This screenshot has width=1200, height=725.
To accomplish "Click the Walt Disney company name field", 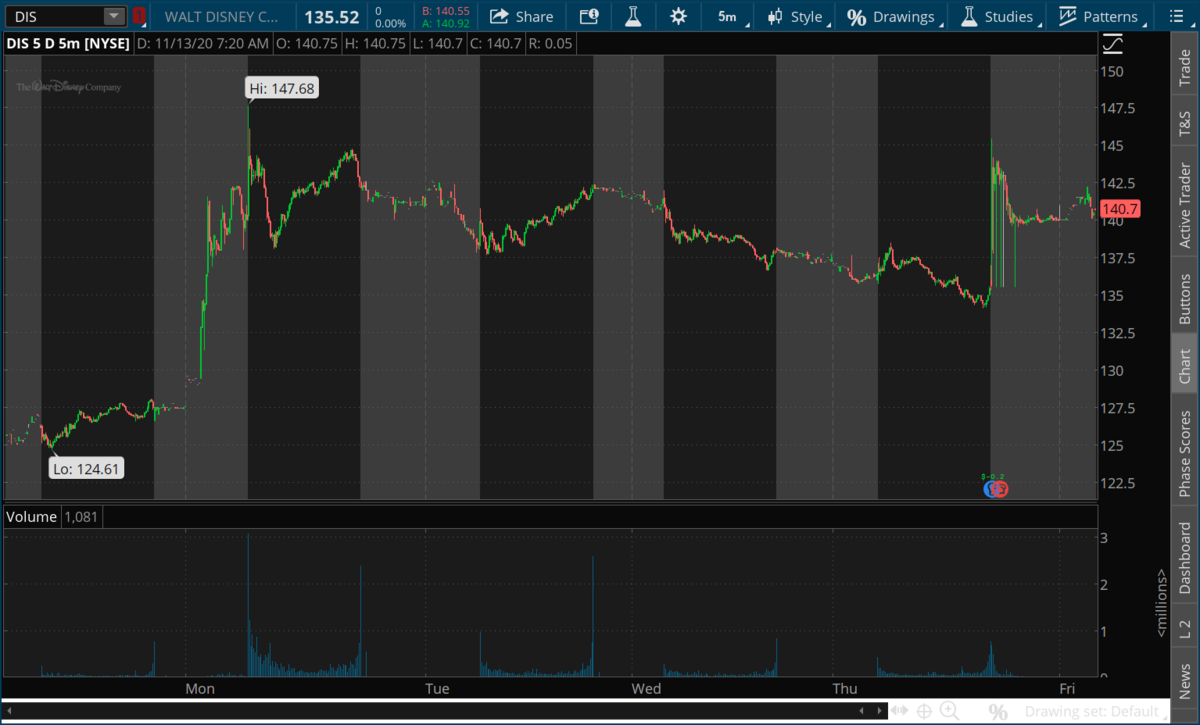I will tap(222, 16).
